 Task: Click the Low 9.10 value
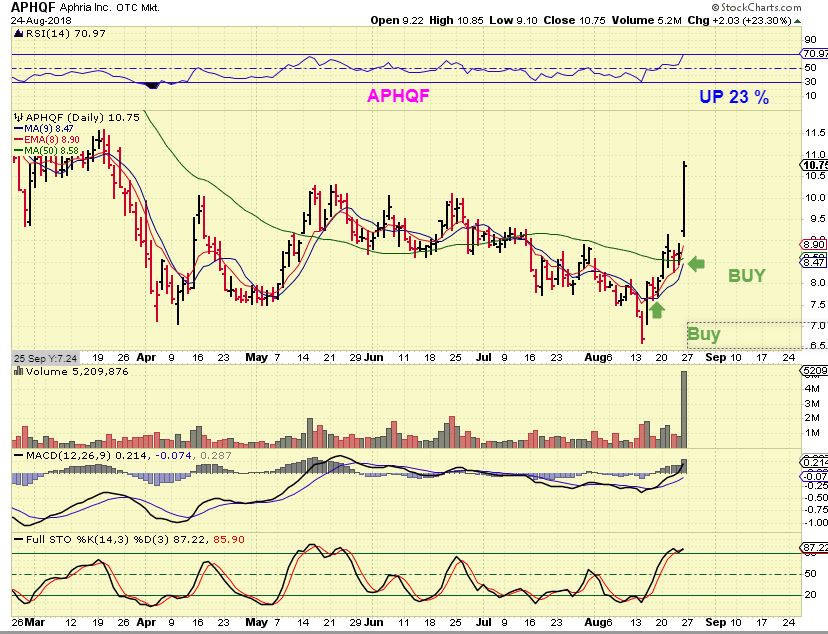pyautogui.click(x=513, y=21)
